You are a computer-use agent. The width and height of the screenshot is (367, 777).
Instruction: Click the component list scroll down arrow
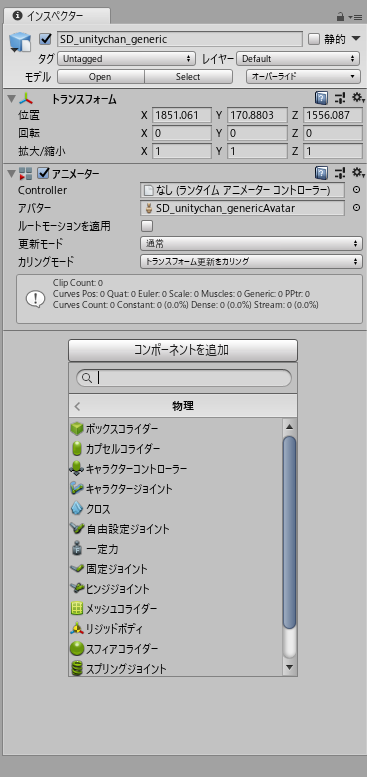[290, 667]
